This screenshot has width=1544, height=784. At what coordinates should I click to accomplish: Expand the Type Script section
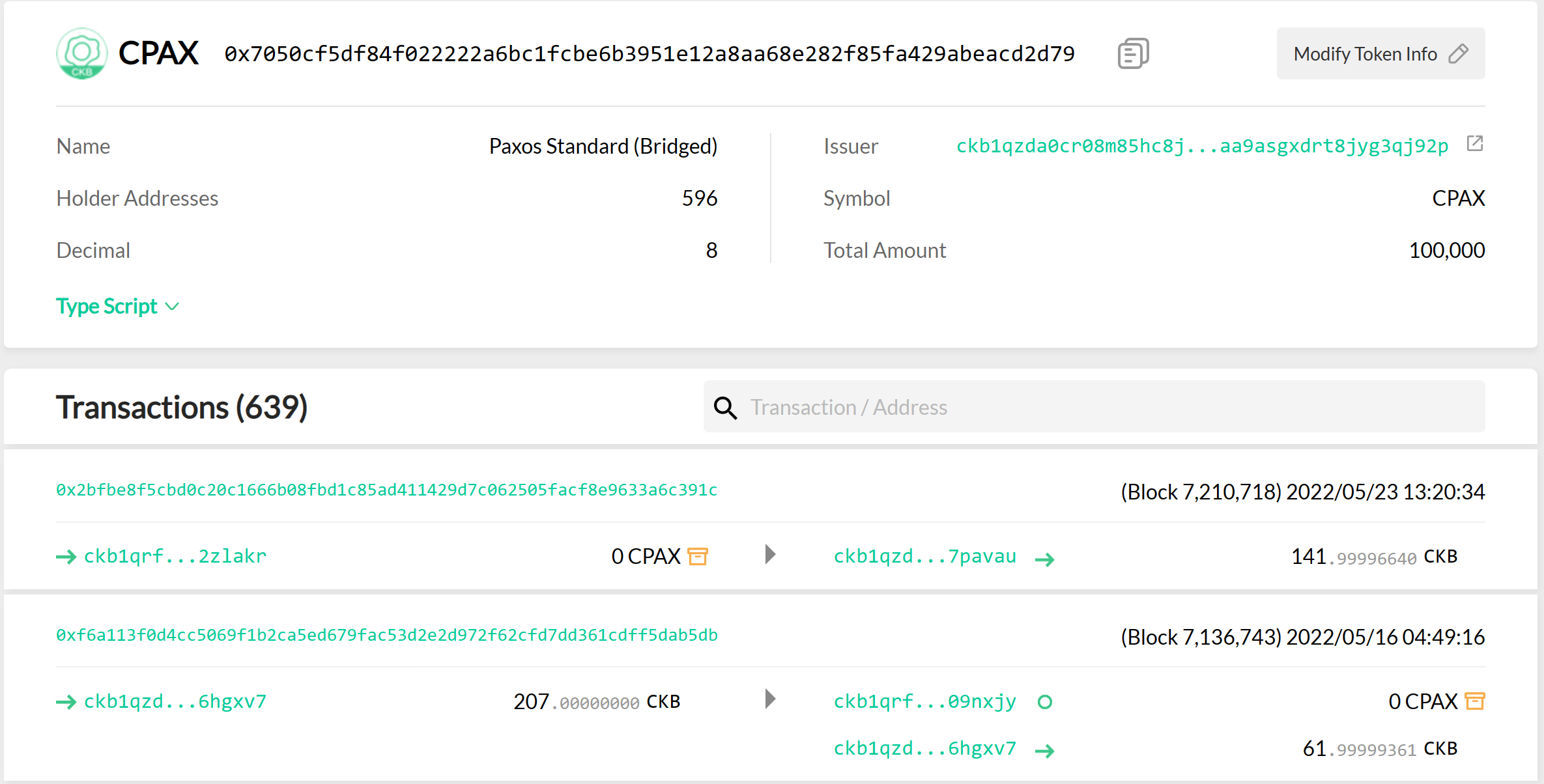click(117, 306)
